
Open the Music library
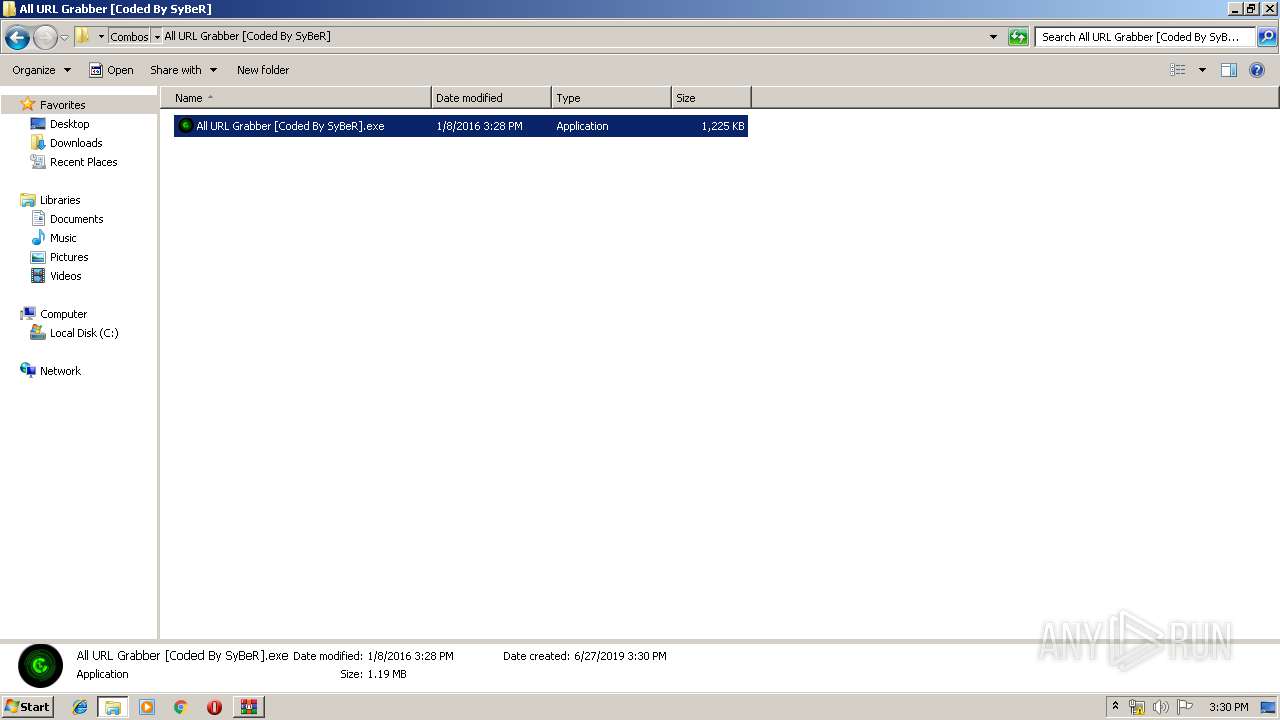[x=63, y=238]
